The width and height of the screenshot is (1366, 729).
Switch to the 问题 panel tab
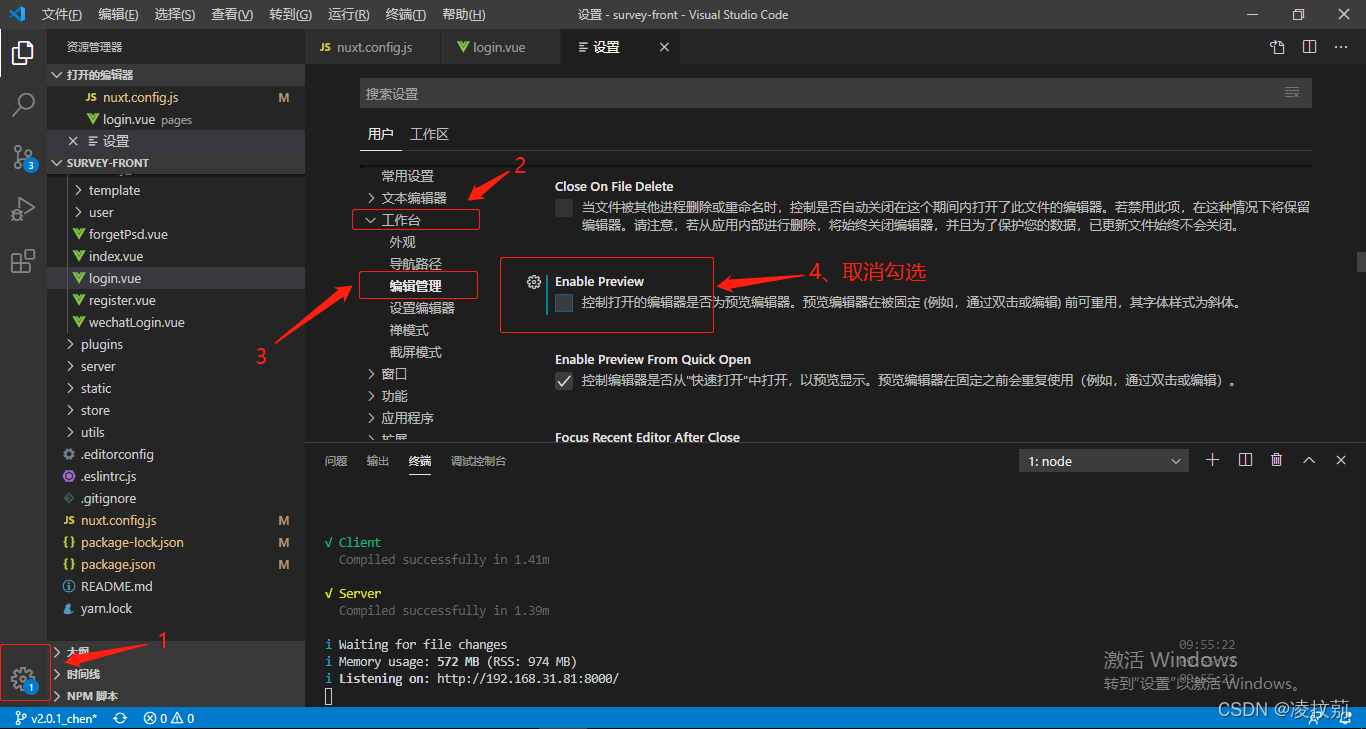point(336,461)
